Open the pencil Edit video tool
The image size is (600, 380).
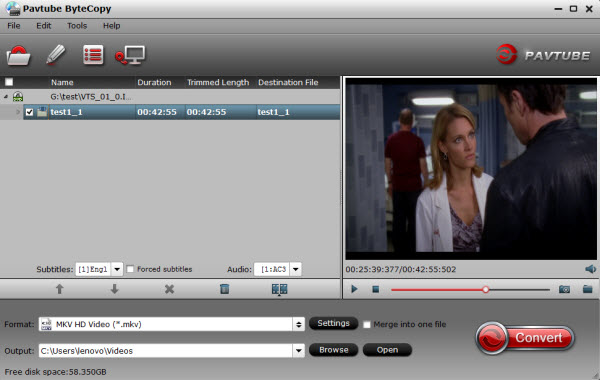tap(56, 54)
